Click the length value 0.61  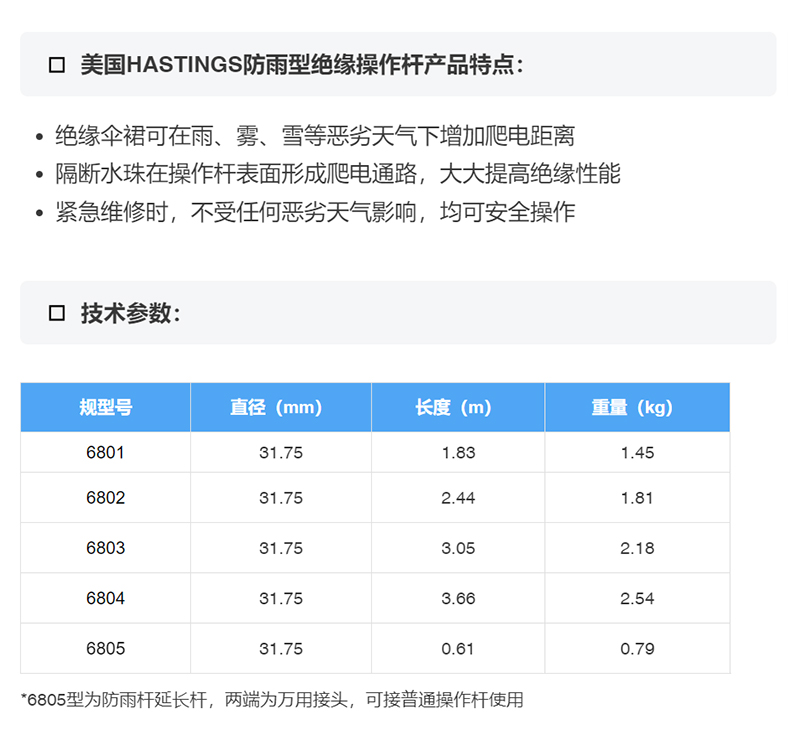(x=458, y=649)
